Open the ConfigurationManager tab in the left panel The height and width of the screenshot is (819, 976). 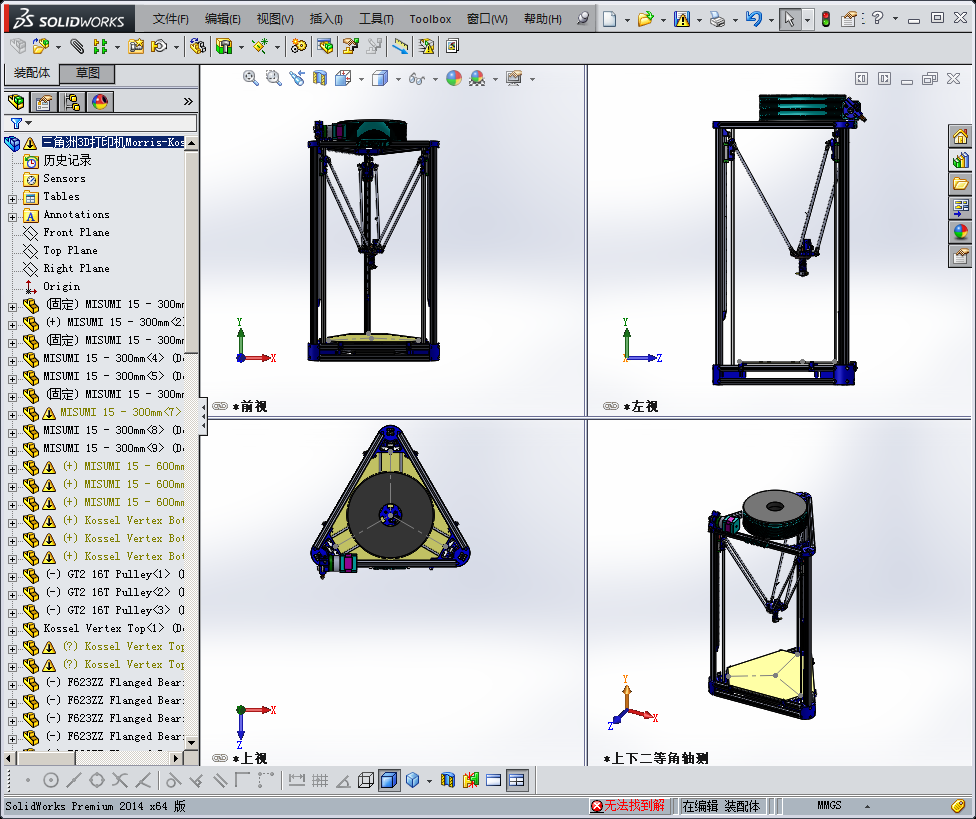click(x=72, y=101)
